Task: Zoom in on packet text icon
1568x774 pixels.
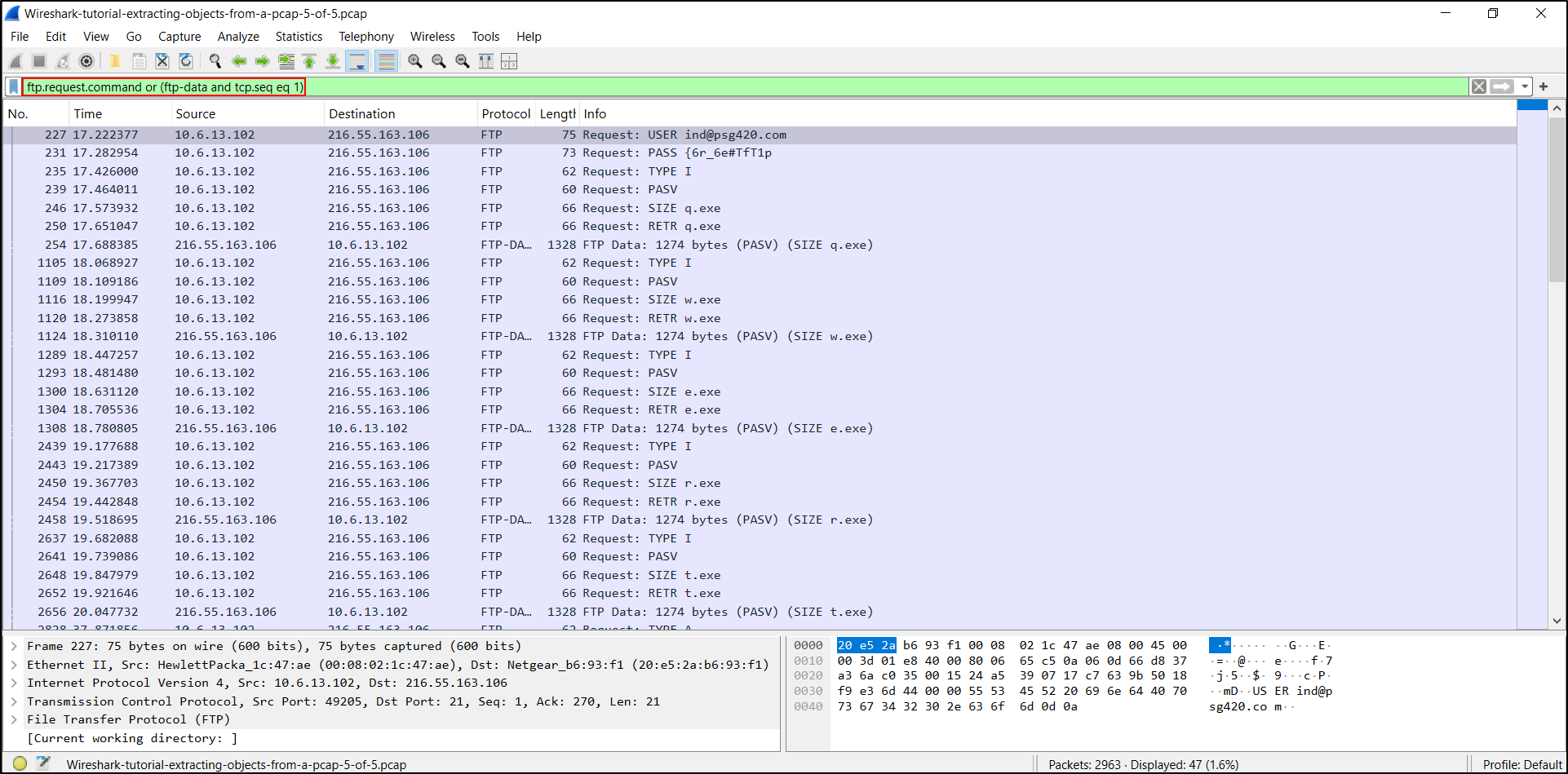Action: click(x=415, y=61)
